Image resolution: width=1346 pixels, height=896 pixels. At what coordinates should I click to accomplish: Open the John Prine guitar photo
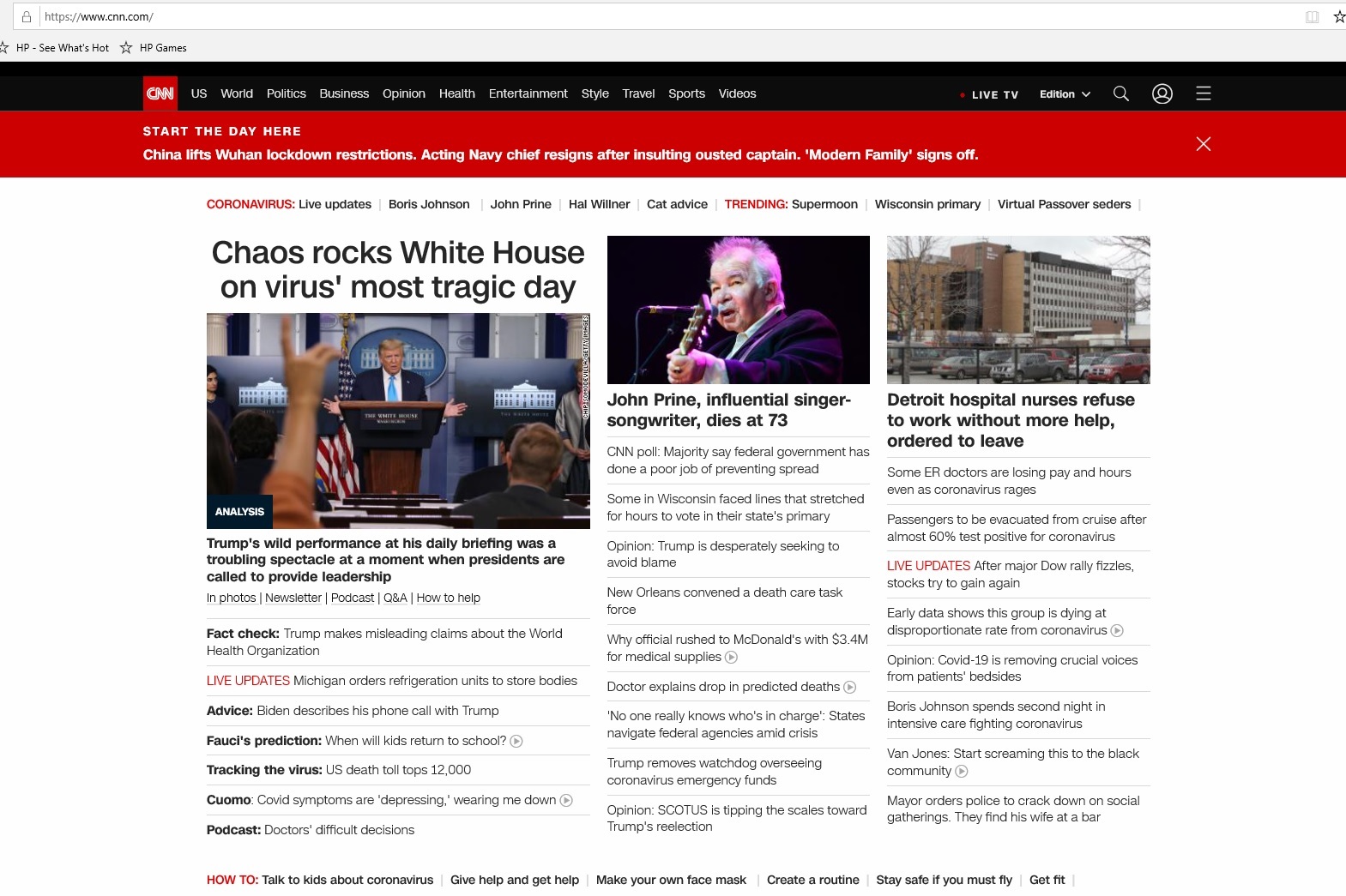pos(739,310)
